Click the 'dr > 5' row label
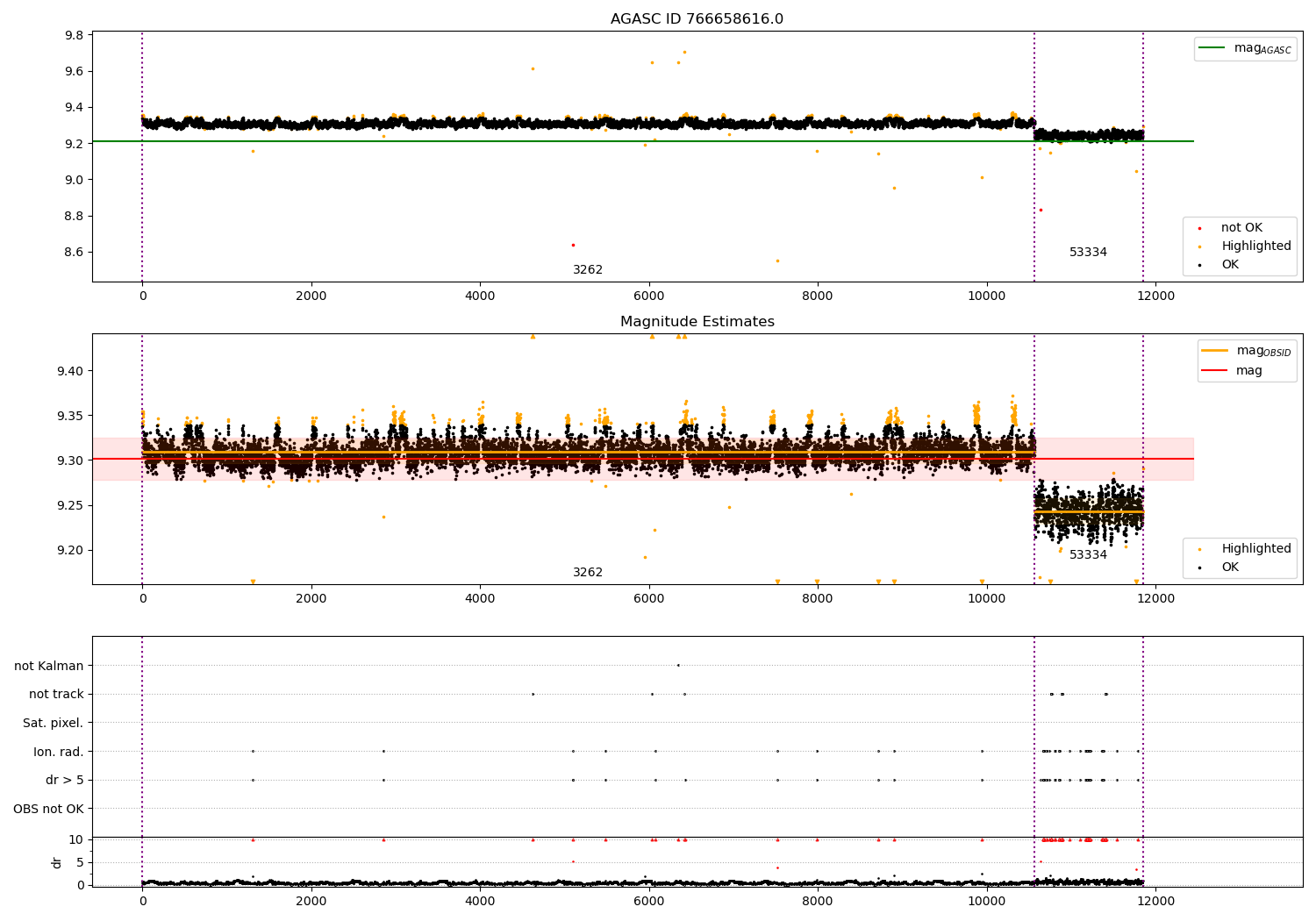This screenshot has height=921, width=1316. click(65, 780)
